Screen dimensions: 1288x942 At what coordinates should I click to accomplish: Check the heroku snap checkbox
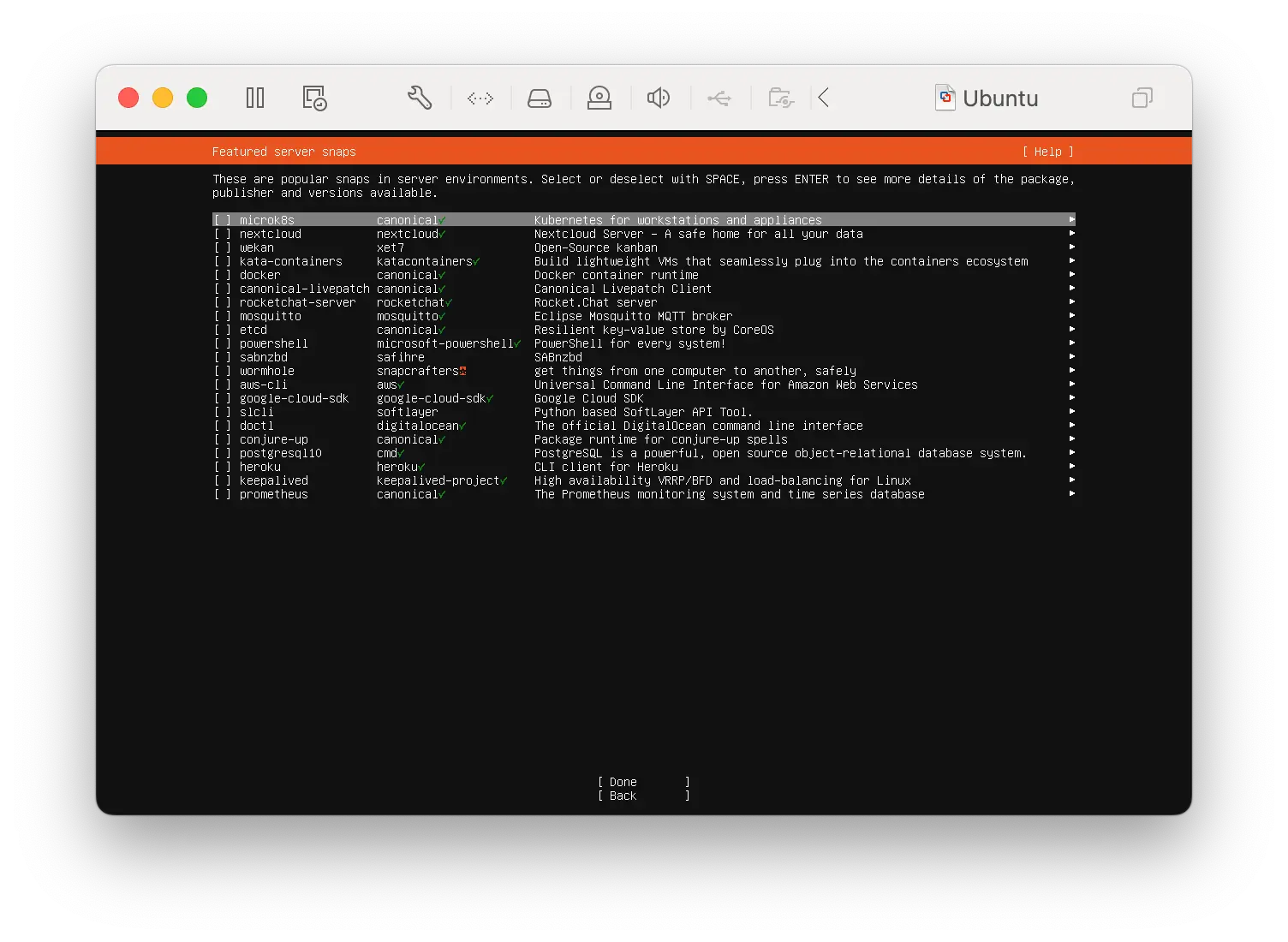tap(223, 467)
